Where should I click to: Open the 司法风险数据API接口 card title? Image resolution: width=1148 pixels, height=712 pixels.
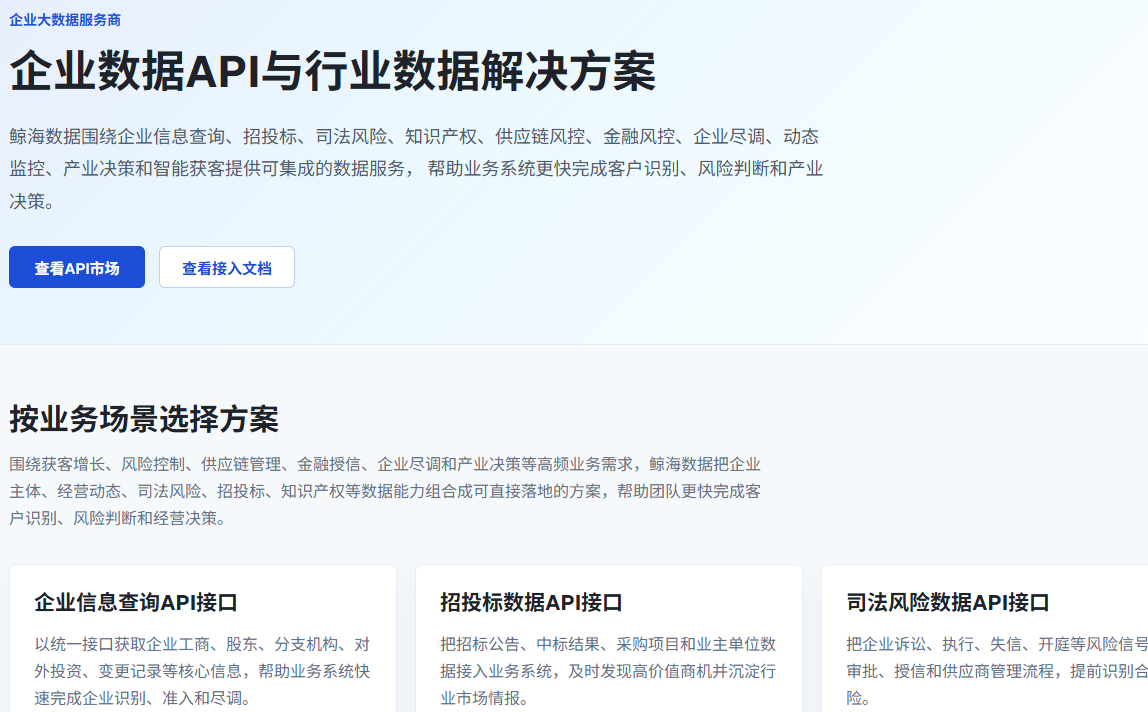[948, 602]
